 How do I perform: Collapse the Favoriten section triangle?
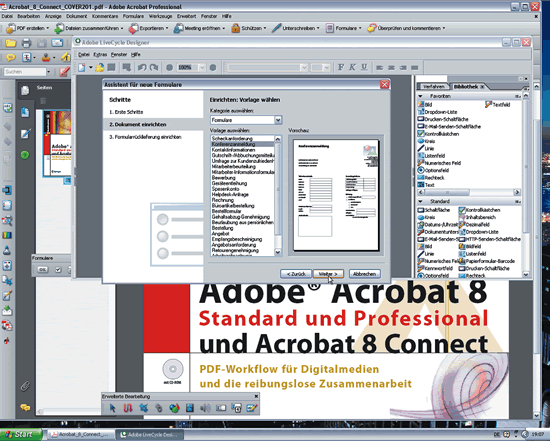[x=420, y=96]
